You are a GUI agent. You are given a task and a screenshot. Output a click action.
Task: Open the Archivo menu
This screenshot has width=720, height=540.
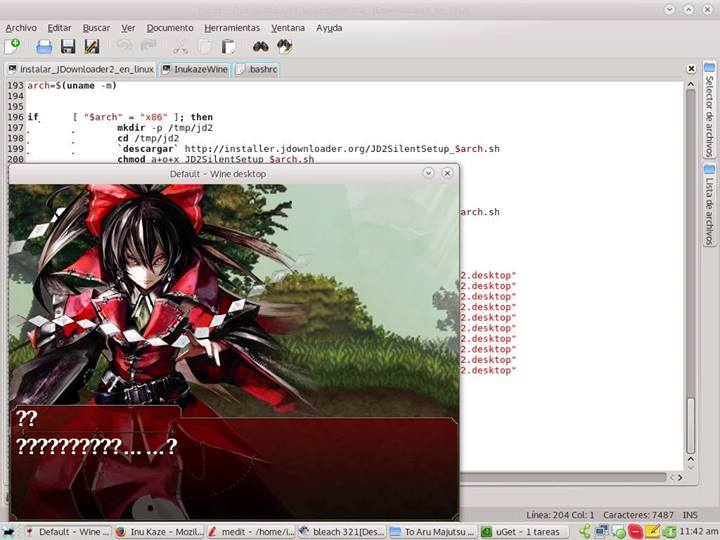tap(21, 28)
